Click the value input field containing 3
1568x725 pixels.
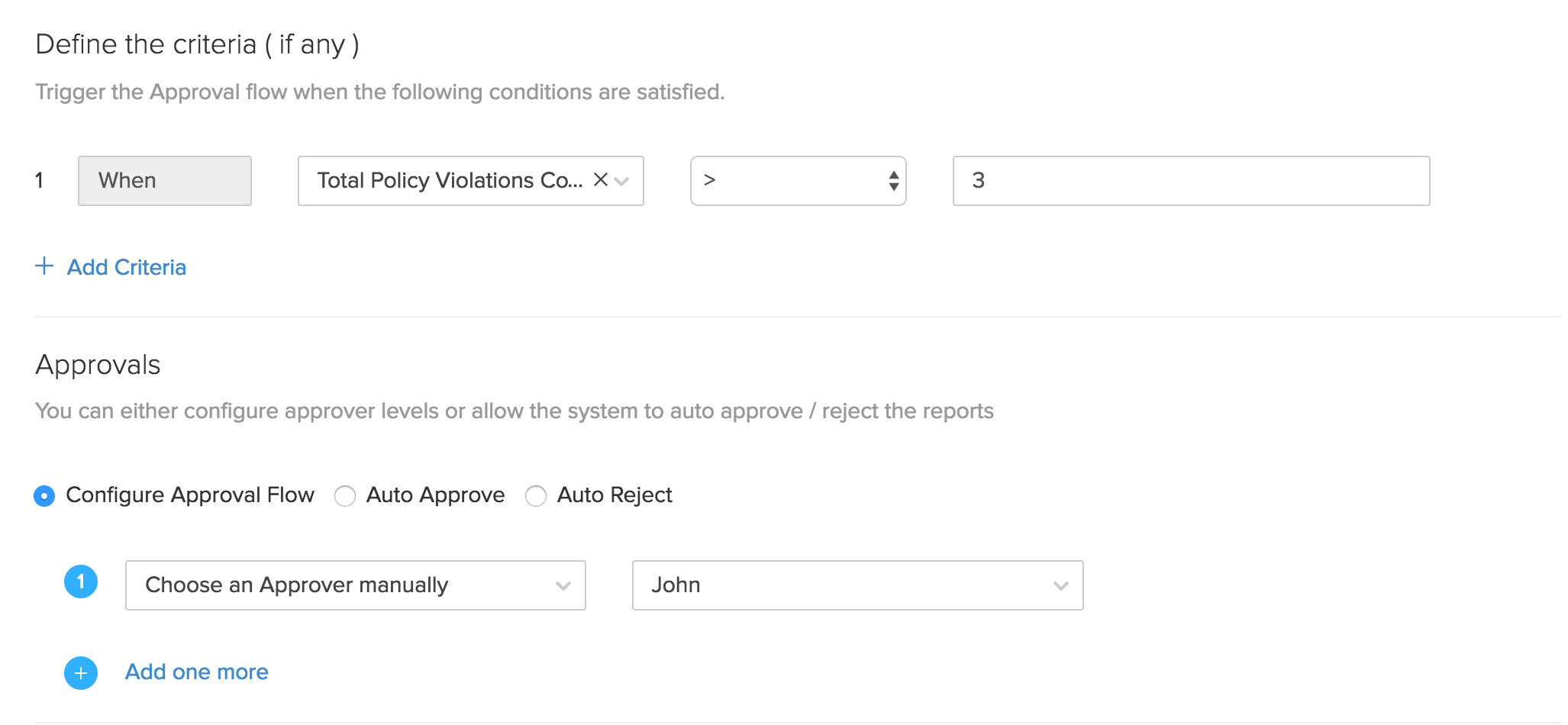(1191, 181)
